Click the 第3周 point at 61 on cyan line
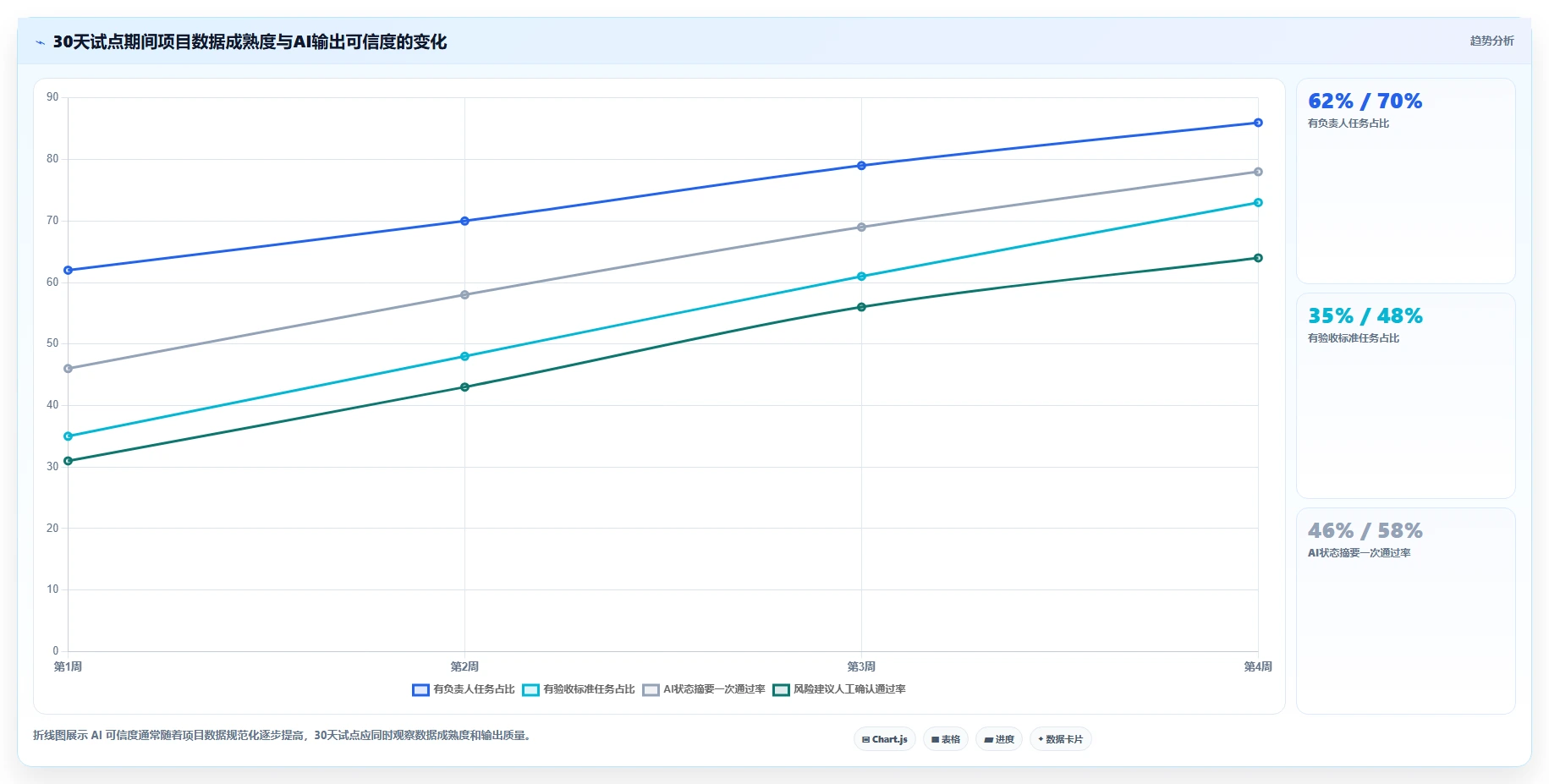The width and height of the screenshot is (1549, 784). [x=861, y=277]
